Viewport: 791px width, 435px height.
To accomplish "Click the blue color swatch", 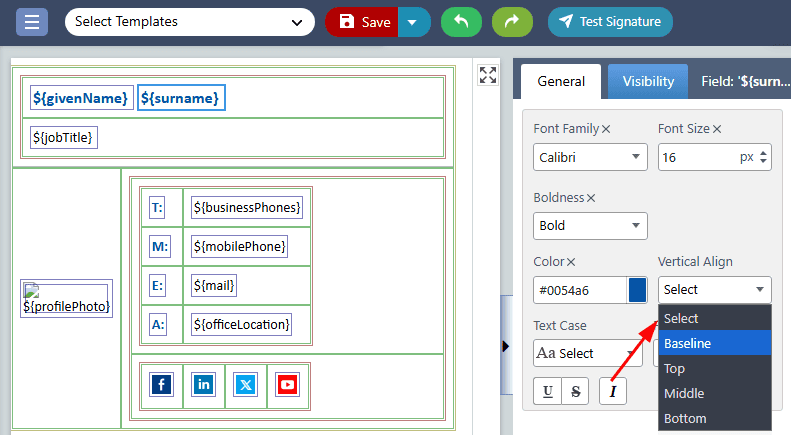I will point(637,290).
